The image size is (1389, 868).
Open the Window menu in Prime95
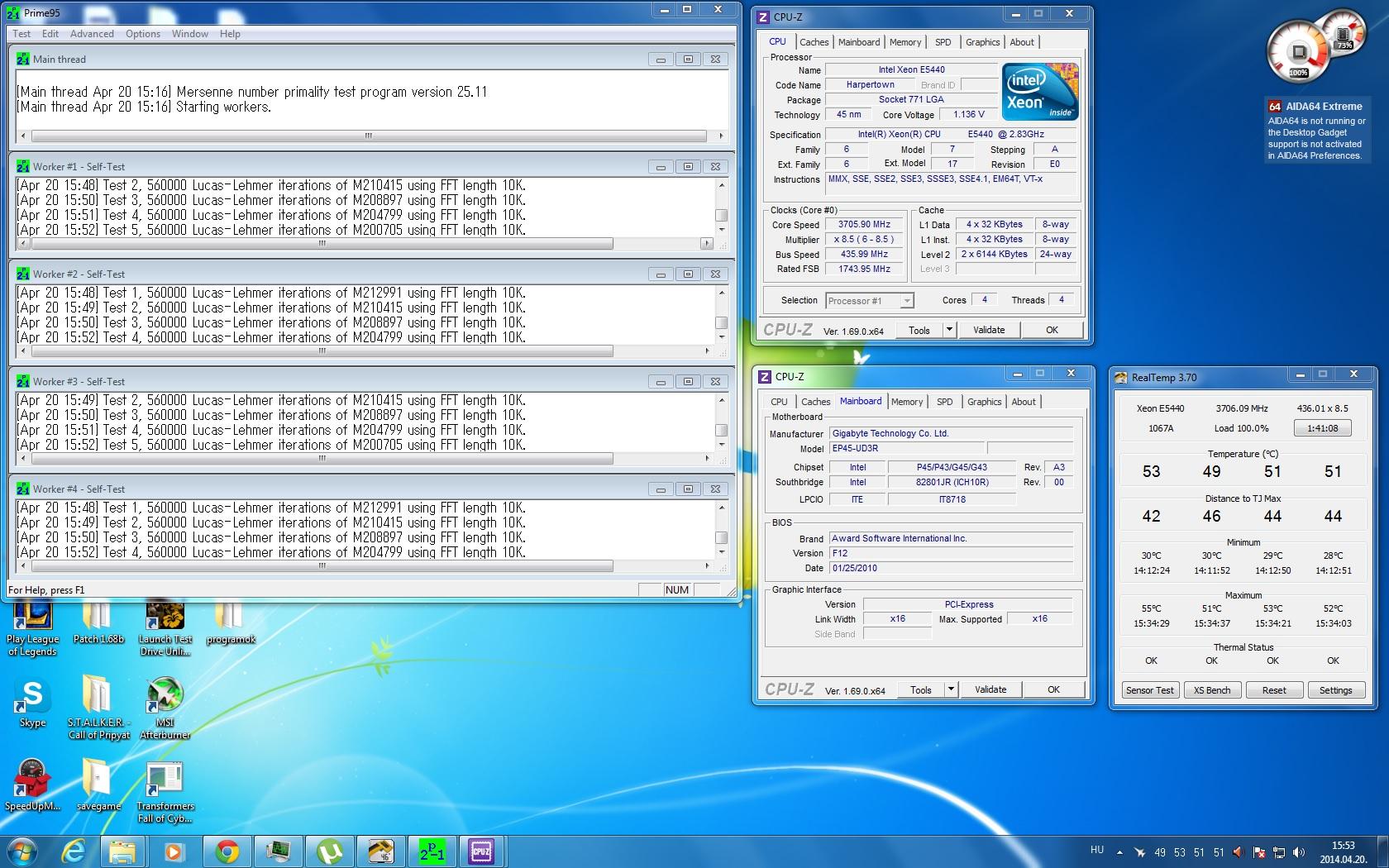[x=190, y=34]
